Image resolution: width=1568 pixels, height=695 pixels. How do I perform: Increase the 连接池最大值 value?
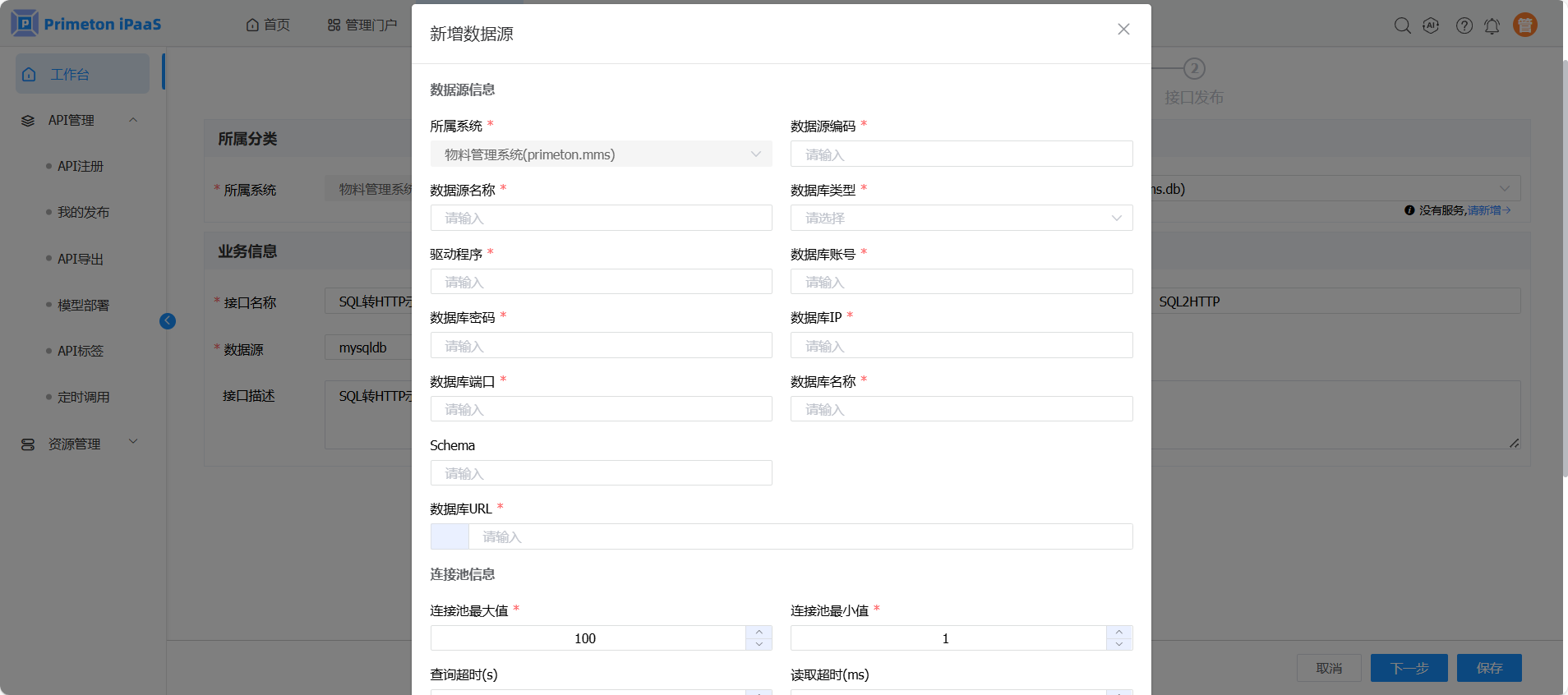click(x=759, y=632)
